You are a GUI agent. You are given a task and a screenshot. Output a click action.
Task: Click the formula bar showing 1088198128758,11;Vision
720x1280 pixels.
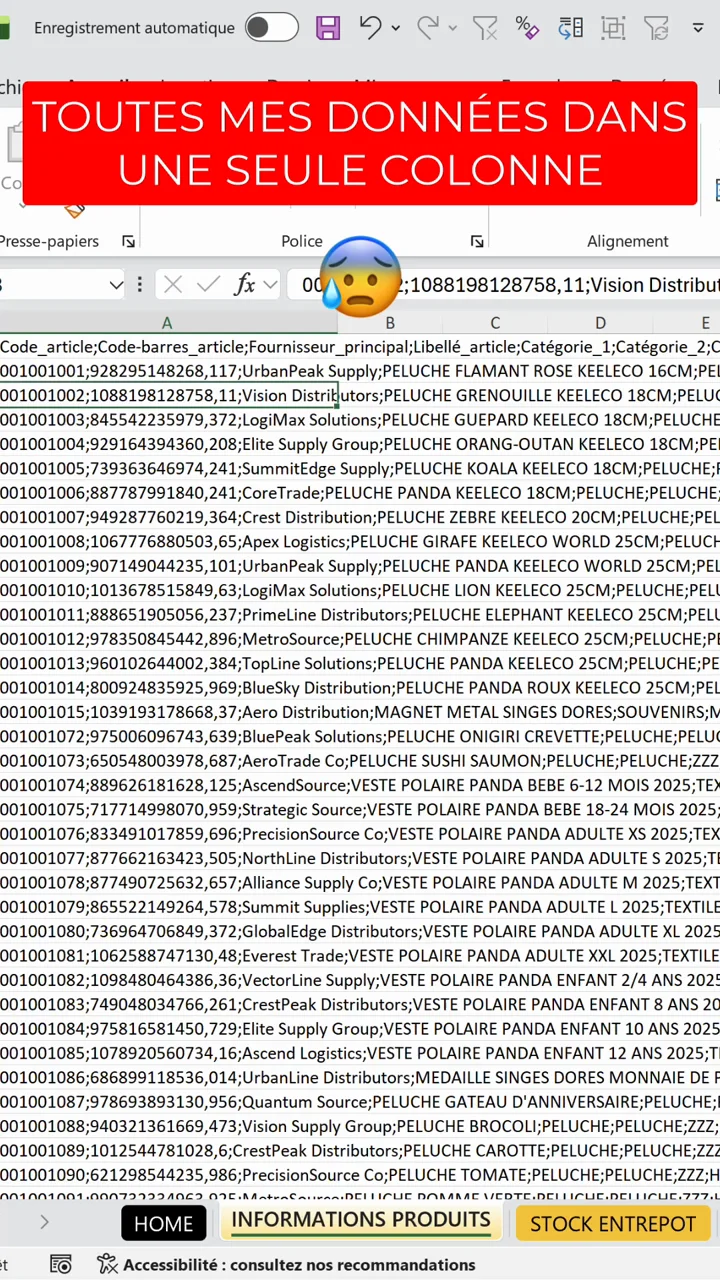503,285
